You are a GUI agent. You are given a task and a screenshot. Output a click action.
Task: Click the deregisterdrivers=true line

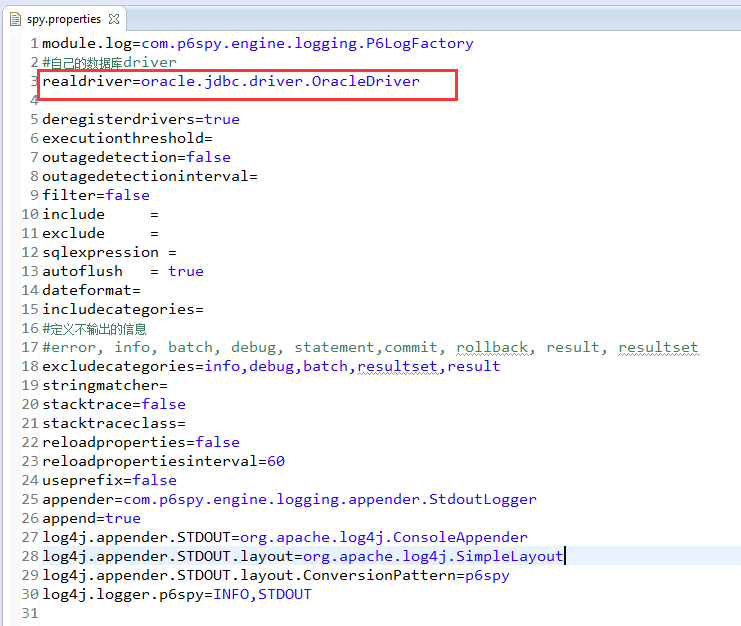coord(141,119)
